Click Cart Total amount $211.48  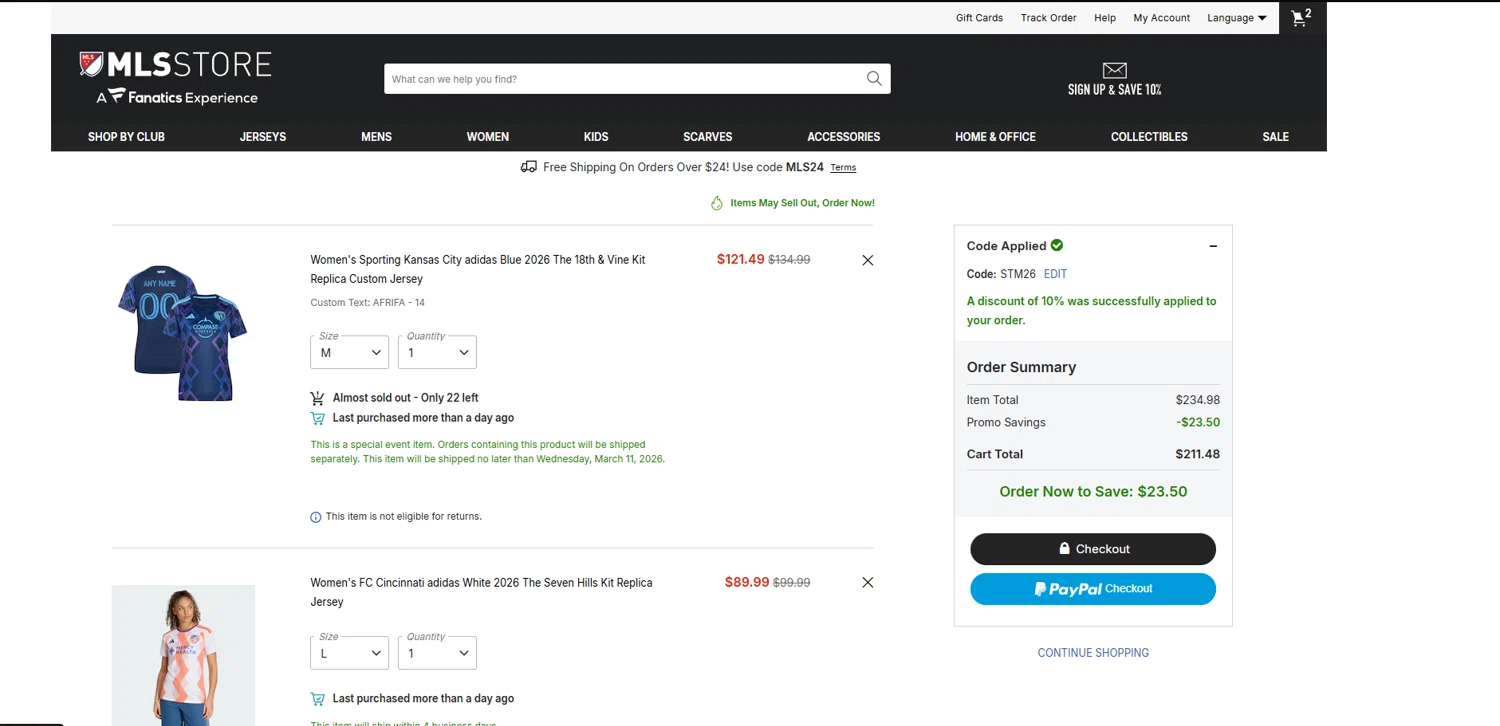[x=1197, y=454]
